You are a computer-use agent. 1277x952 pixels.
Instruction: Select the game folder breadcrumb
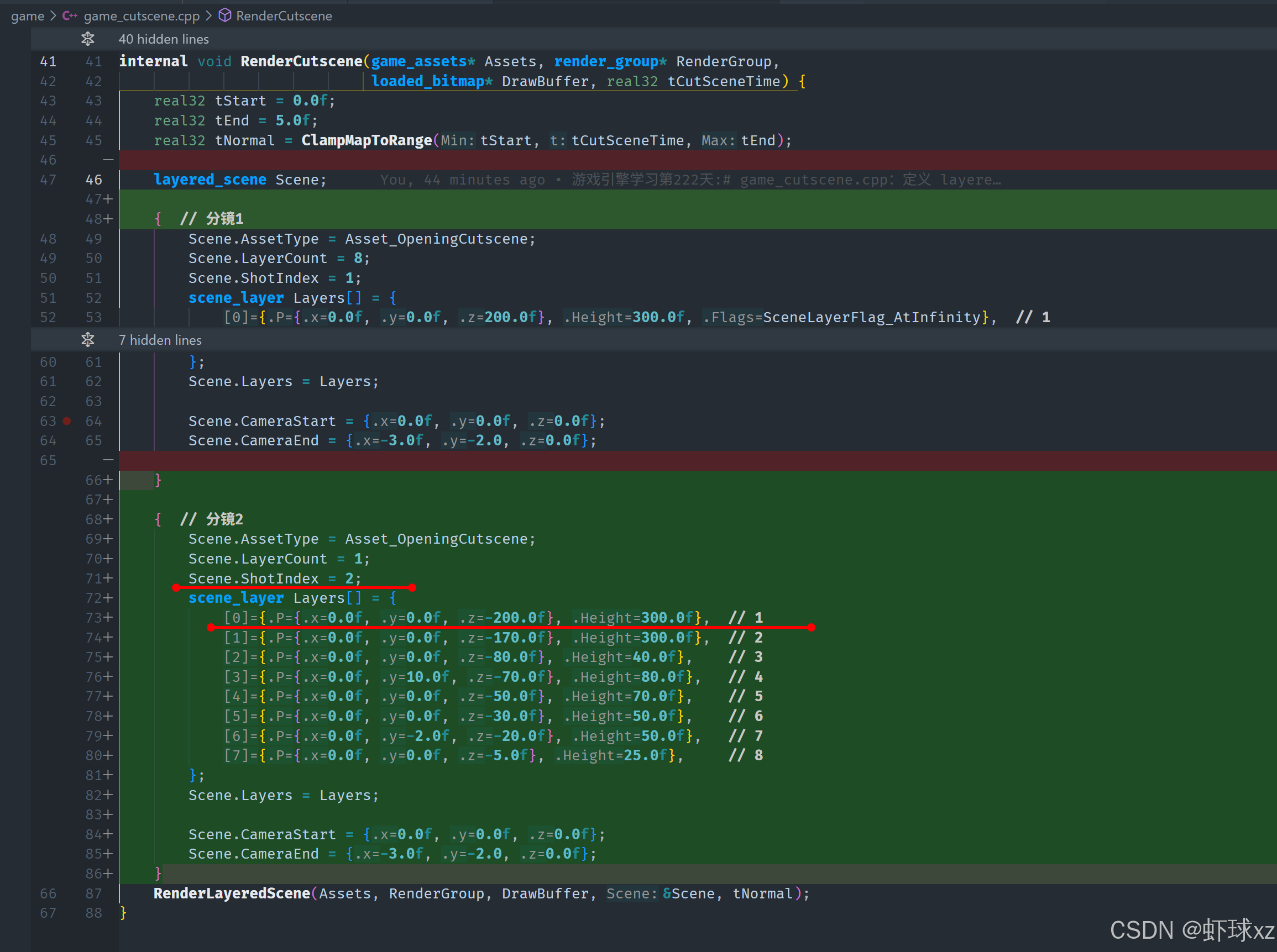tap(28, 15)
